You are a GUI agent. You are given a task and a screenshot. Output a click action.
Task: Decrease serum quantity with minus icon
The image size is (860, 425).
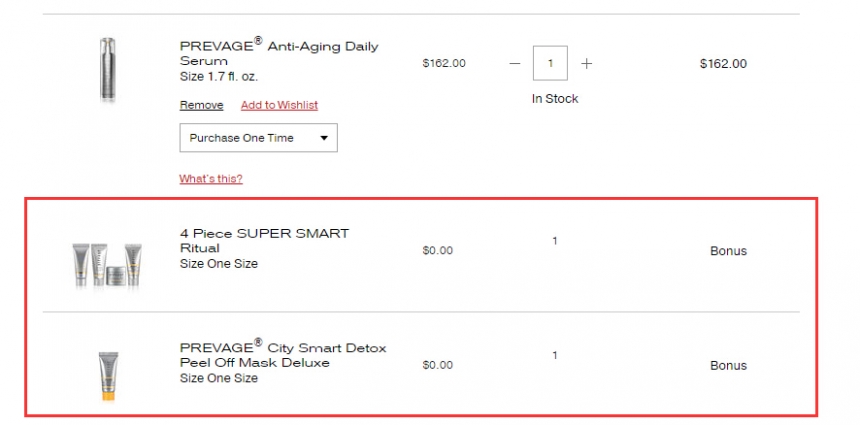tap(514, 64)
